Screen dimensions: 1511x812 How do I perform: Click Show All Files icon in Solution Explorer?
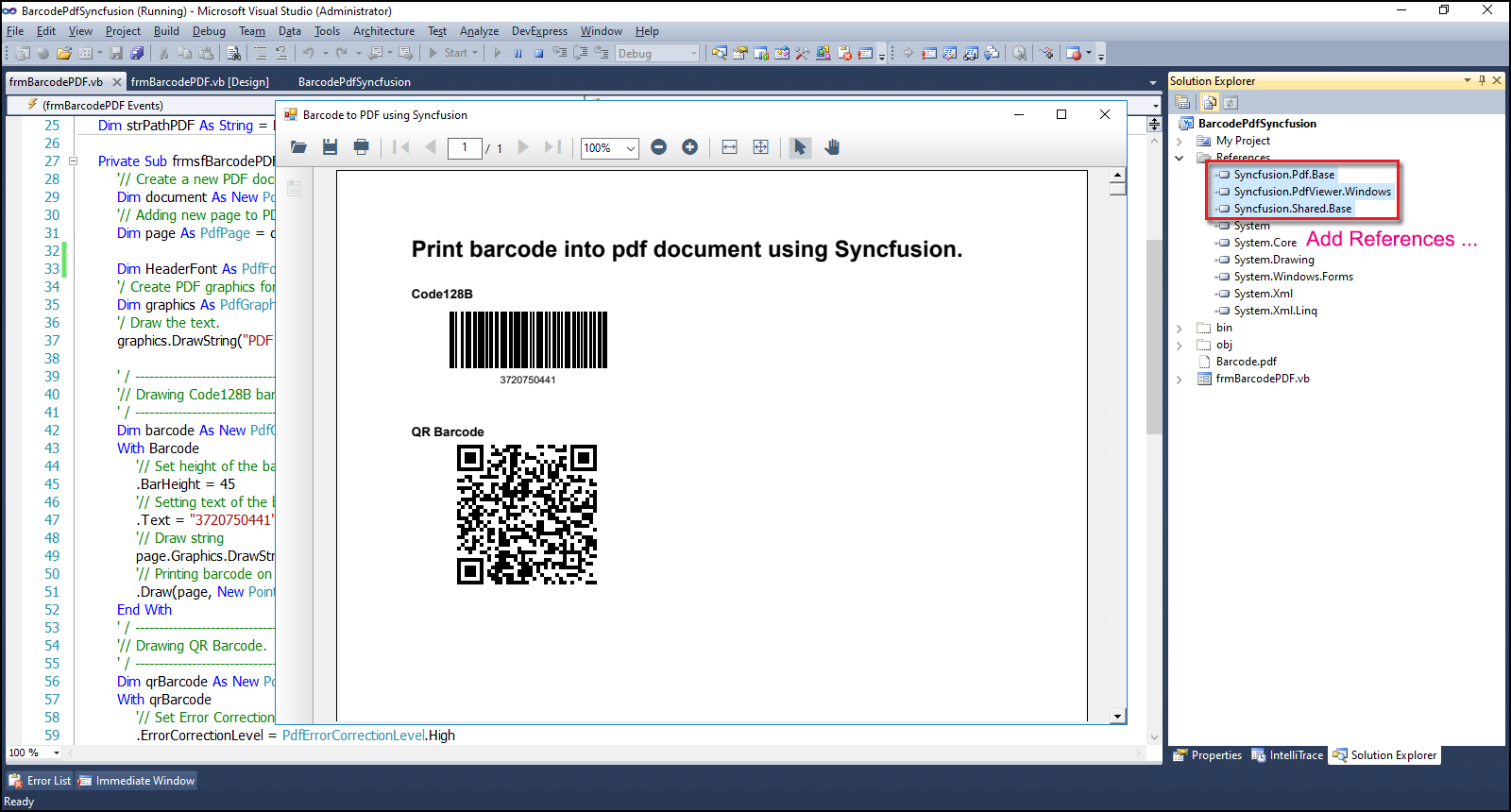1210,102
